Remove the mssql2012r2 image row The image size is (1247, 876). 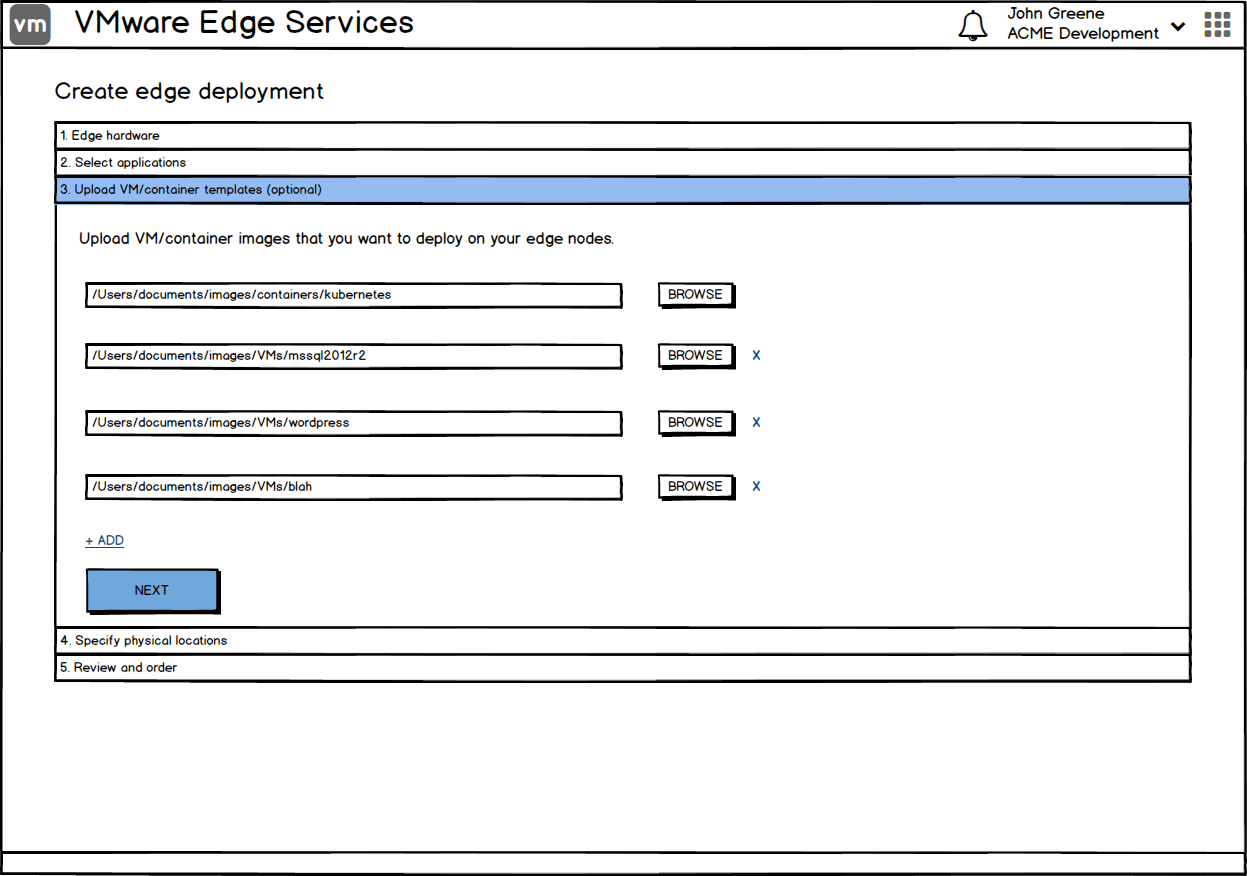click(x=756, y=355)
